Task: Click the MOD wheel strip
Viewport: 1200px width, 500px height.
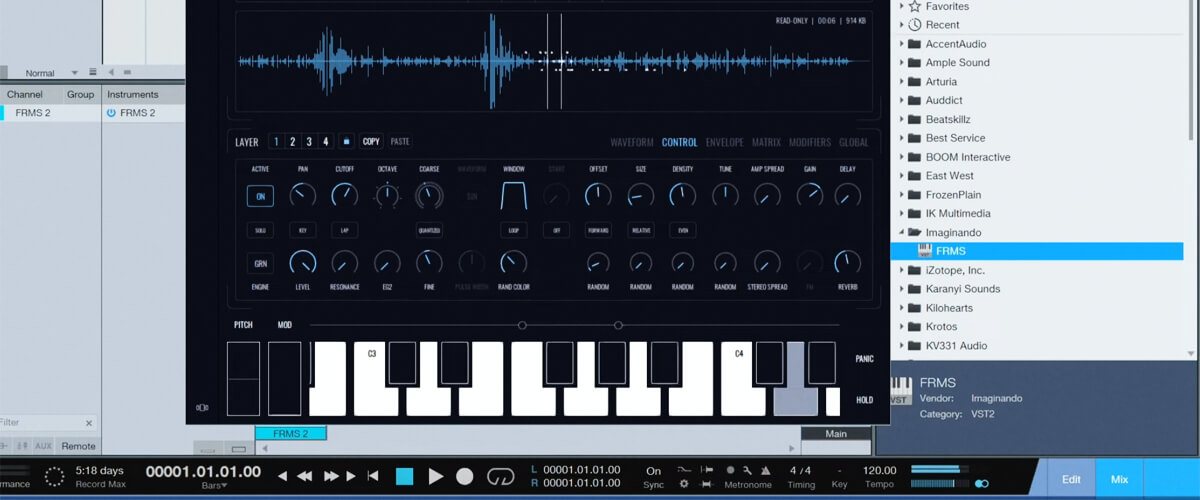Action: (284, 378)
